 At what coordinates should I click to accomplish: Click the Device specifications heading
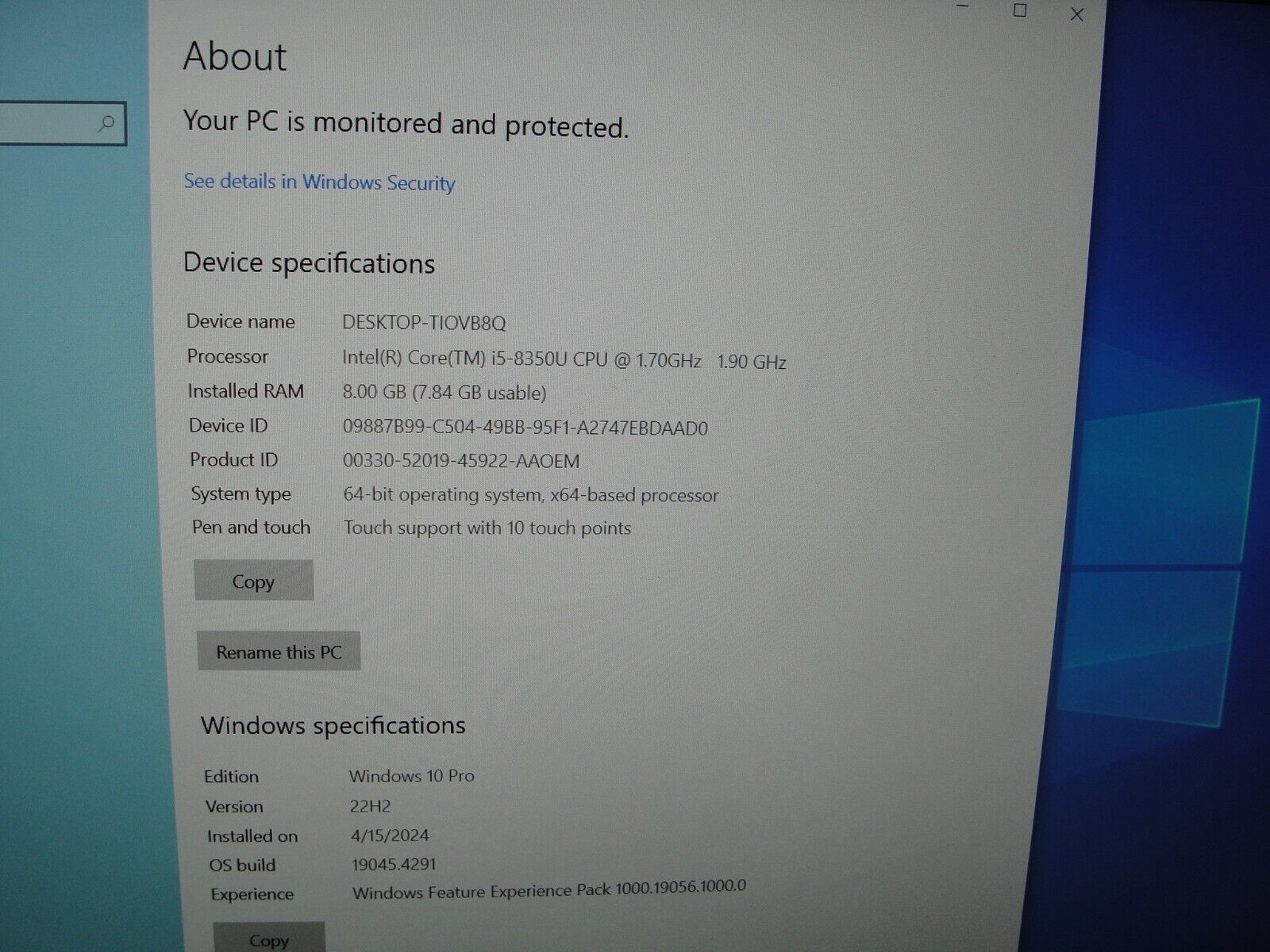tap(310, 263)
